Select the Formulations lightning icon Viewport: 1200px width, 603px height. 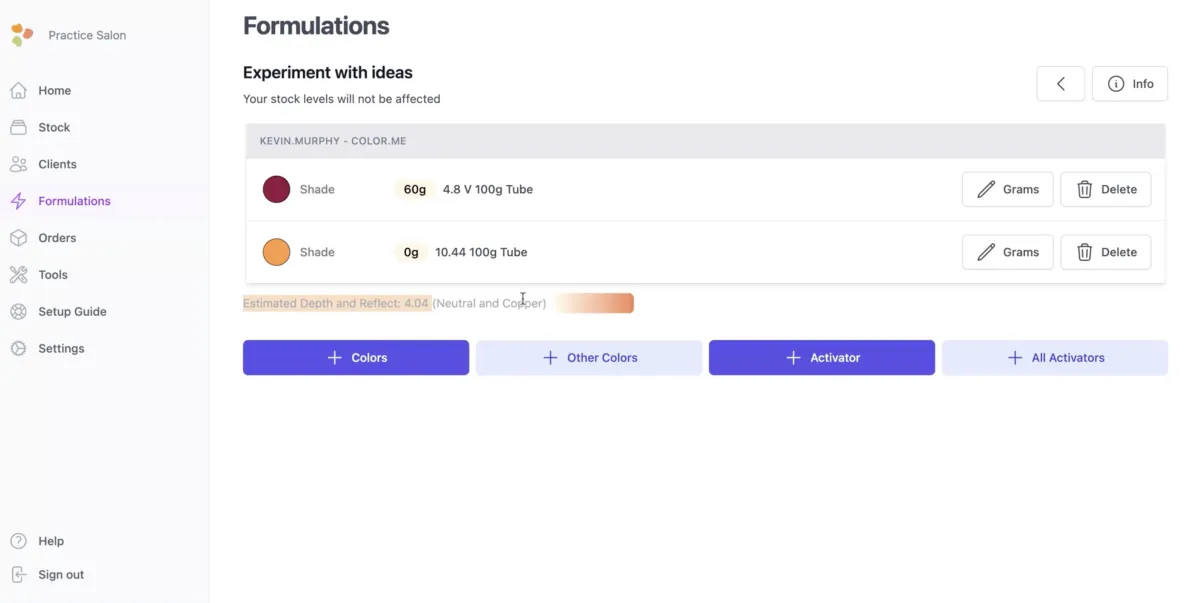tap(18, 201)
